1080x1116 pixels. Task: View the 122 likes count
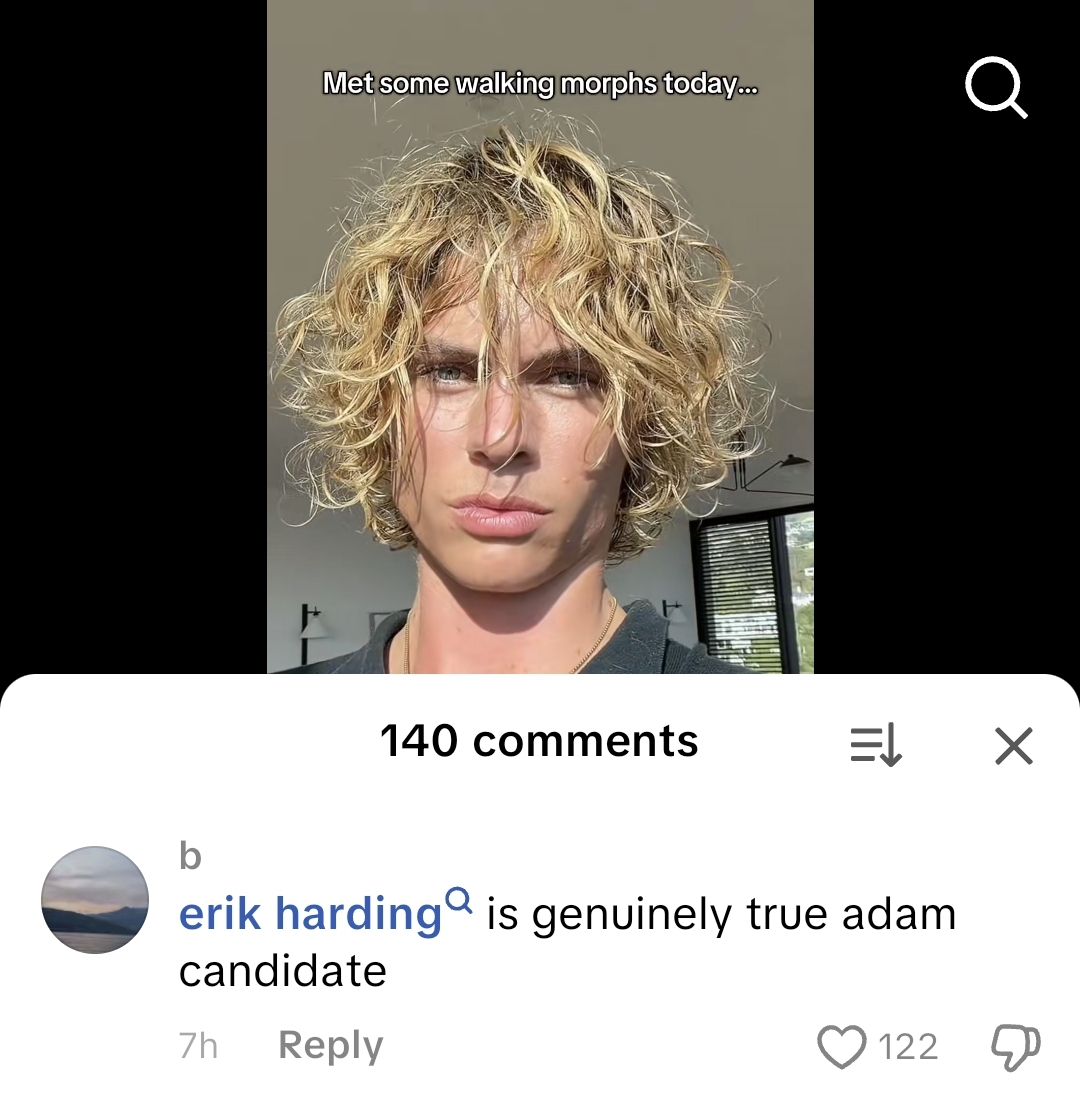pos(908,1047)
